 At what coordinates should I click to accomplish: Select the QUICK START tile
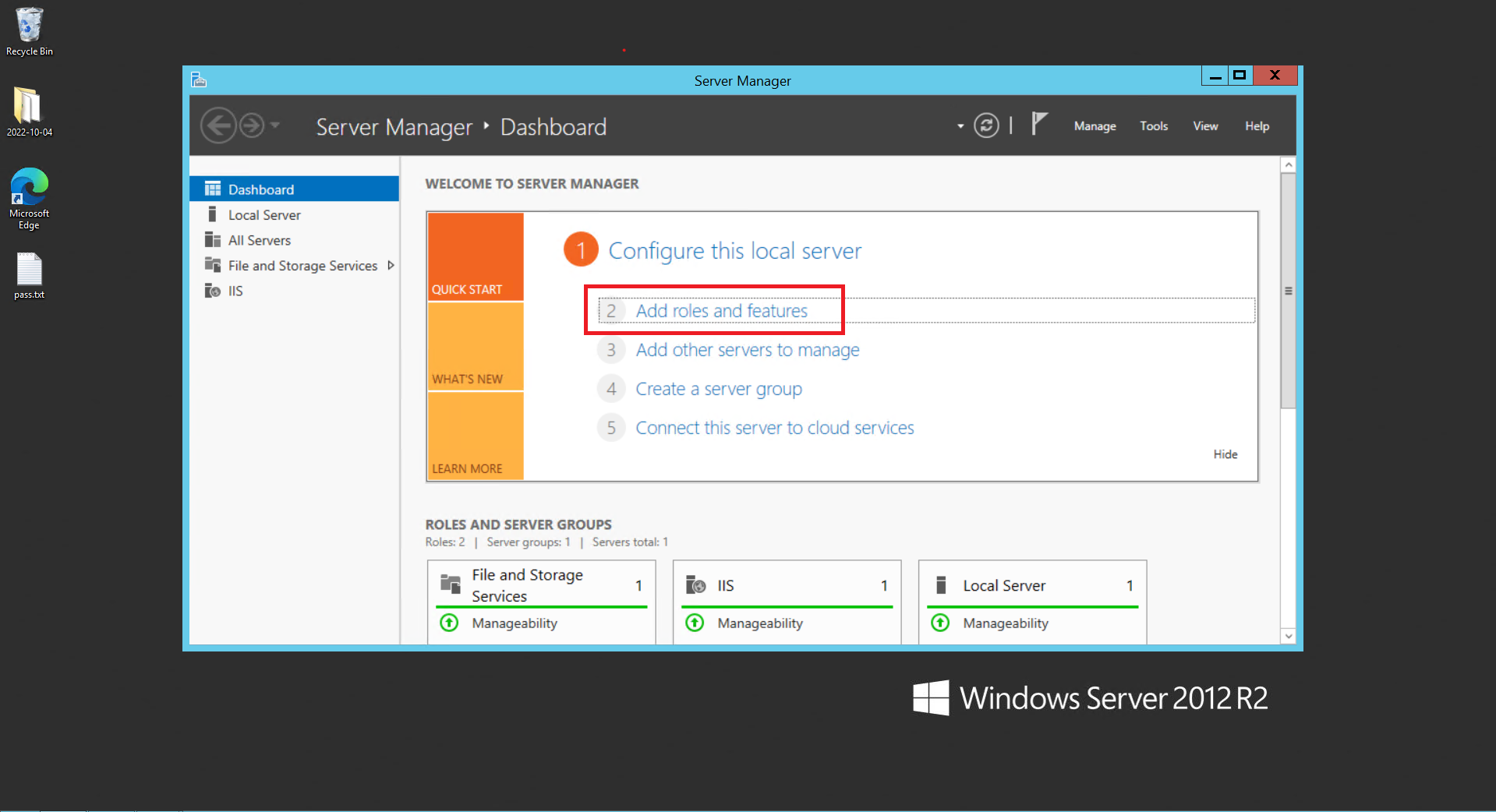coord(476,256)
